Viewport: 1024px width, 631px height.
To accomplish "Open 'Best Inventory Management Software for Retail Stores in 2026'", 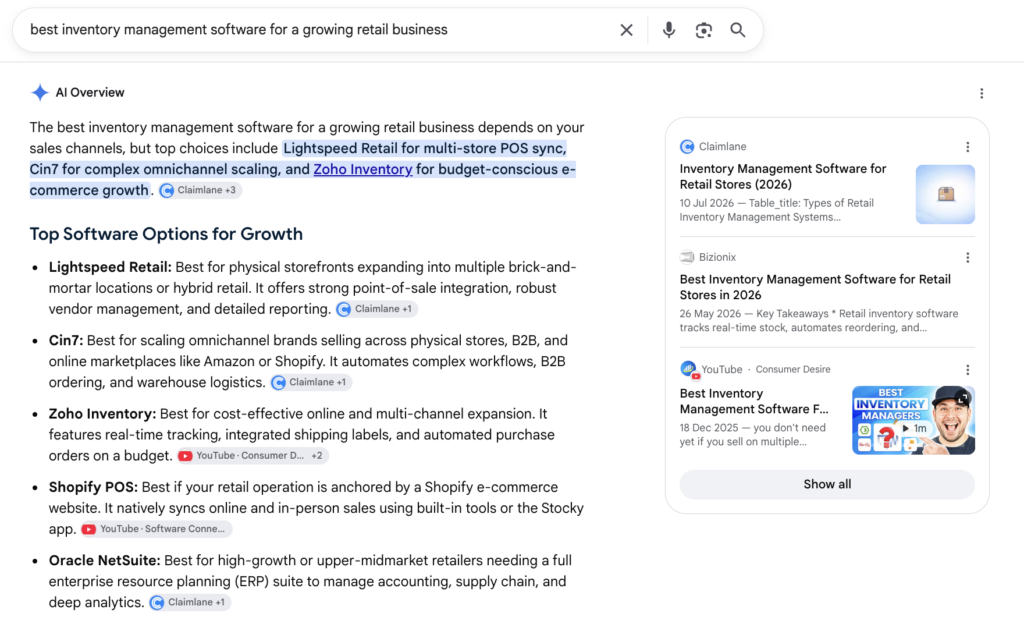I will [x=815, y=287].
